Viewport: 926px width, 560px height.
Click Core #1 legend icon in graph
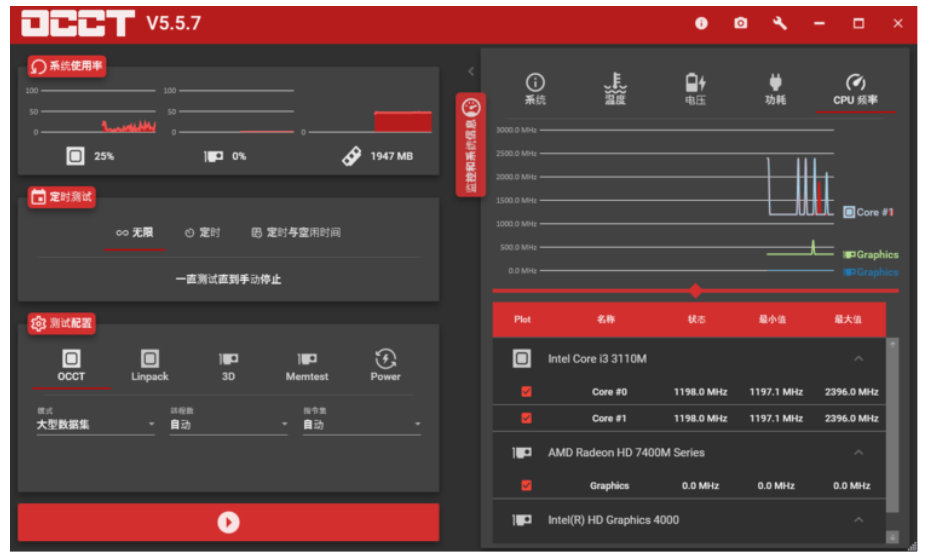tap(849, 212)
